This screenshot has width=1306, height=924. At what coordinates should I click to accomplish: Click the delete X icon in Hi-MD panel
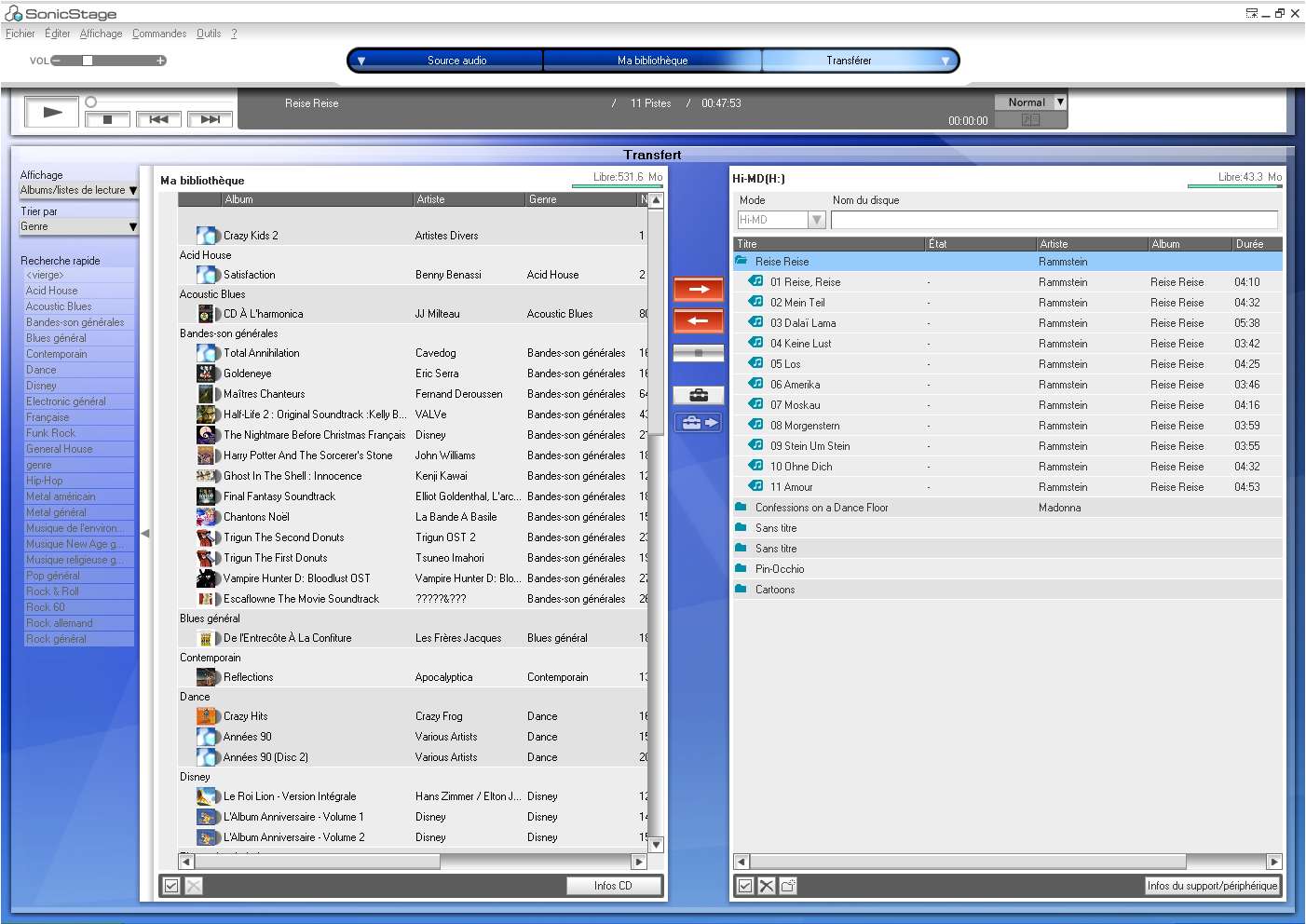coord(766,886)
